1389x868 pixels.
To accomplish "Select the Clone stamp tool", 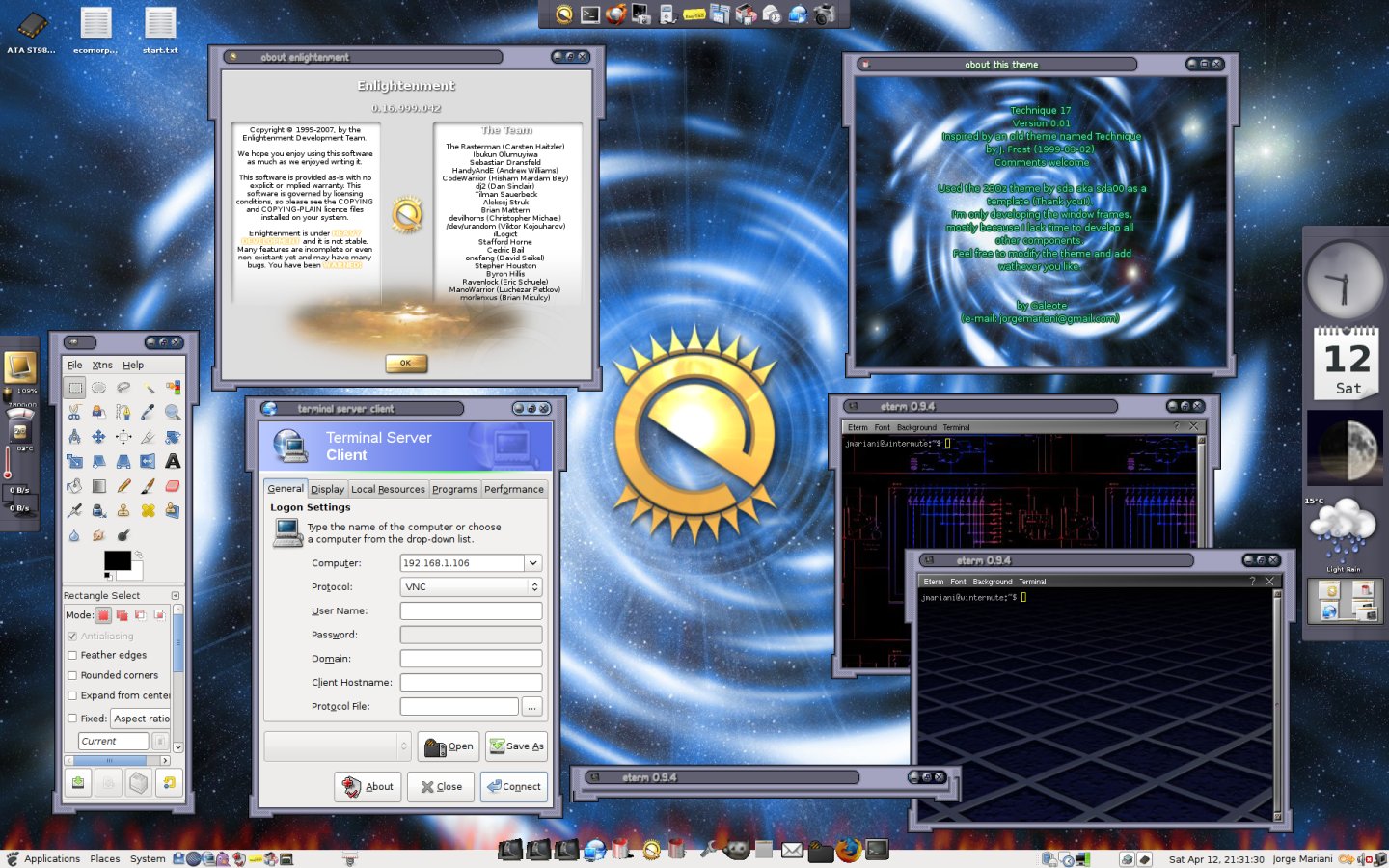I will [123, 510].
